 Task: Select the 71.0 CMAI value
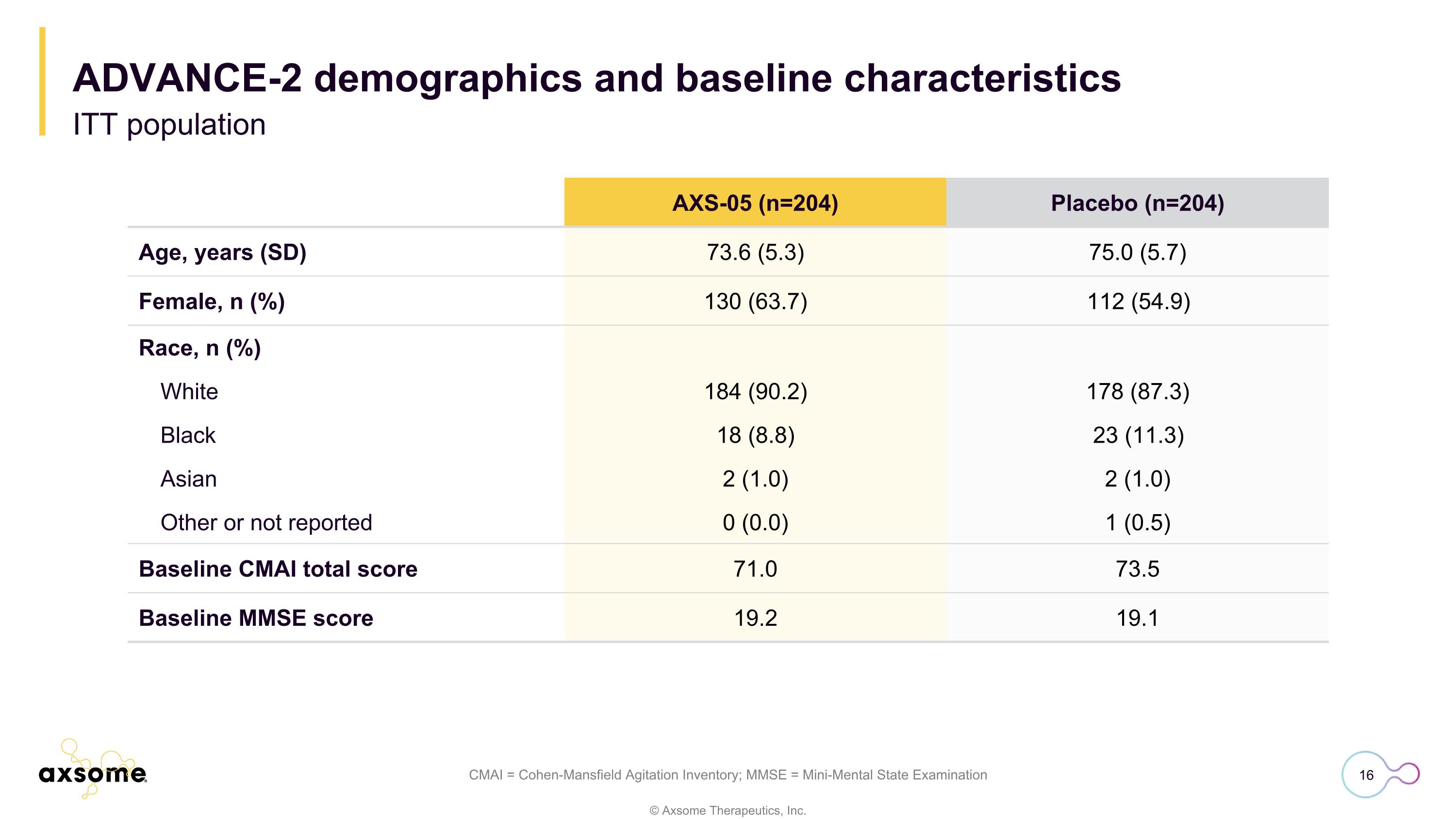tap(755, 569)
